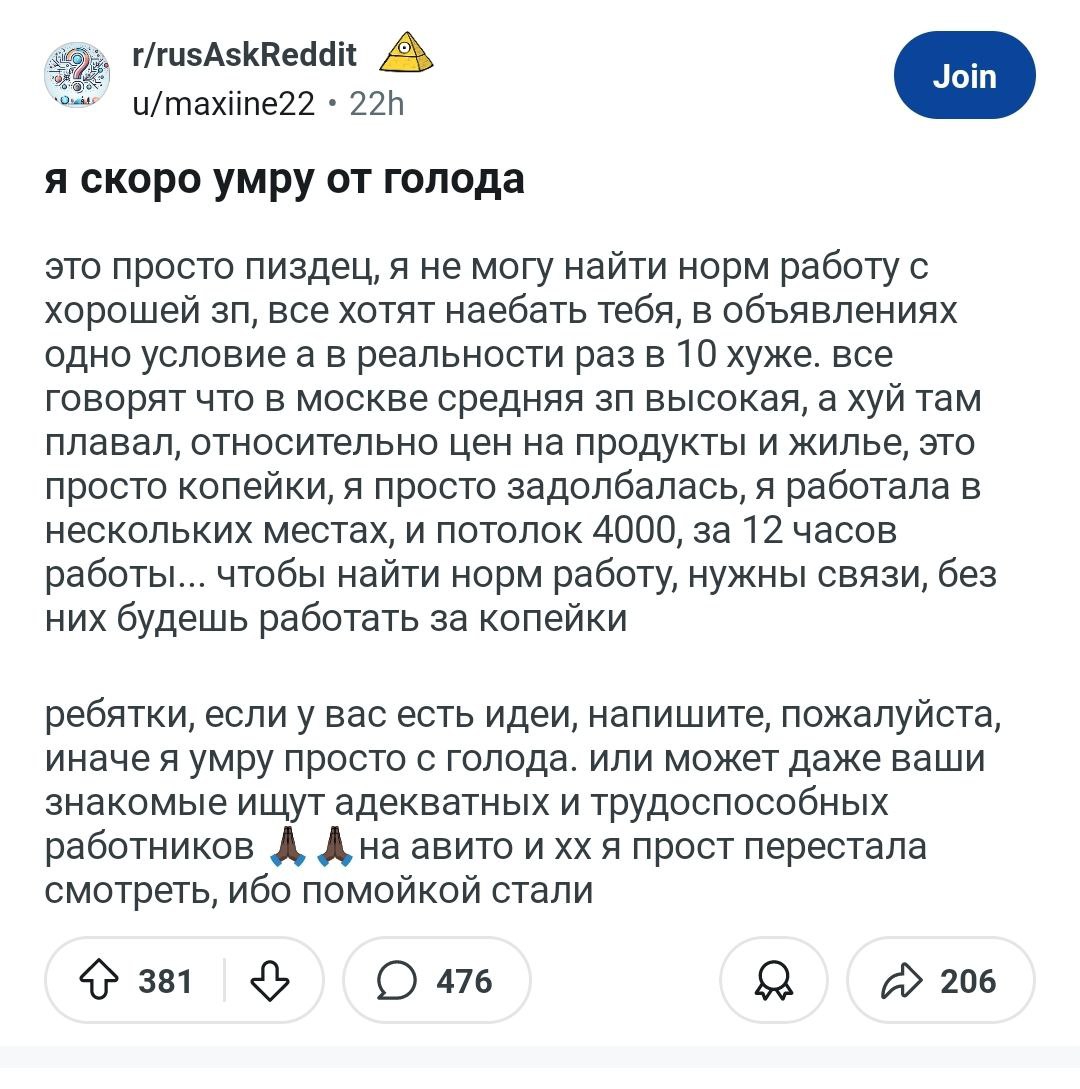Open post titled я скоро умру от голода

click(284, 180)
